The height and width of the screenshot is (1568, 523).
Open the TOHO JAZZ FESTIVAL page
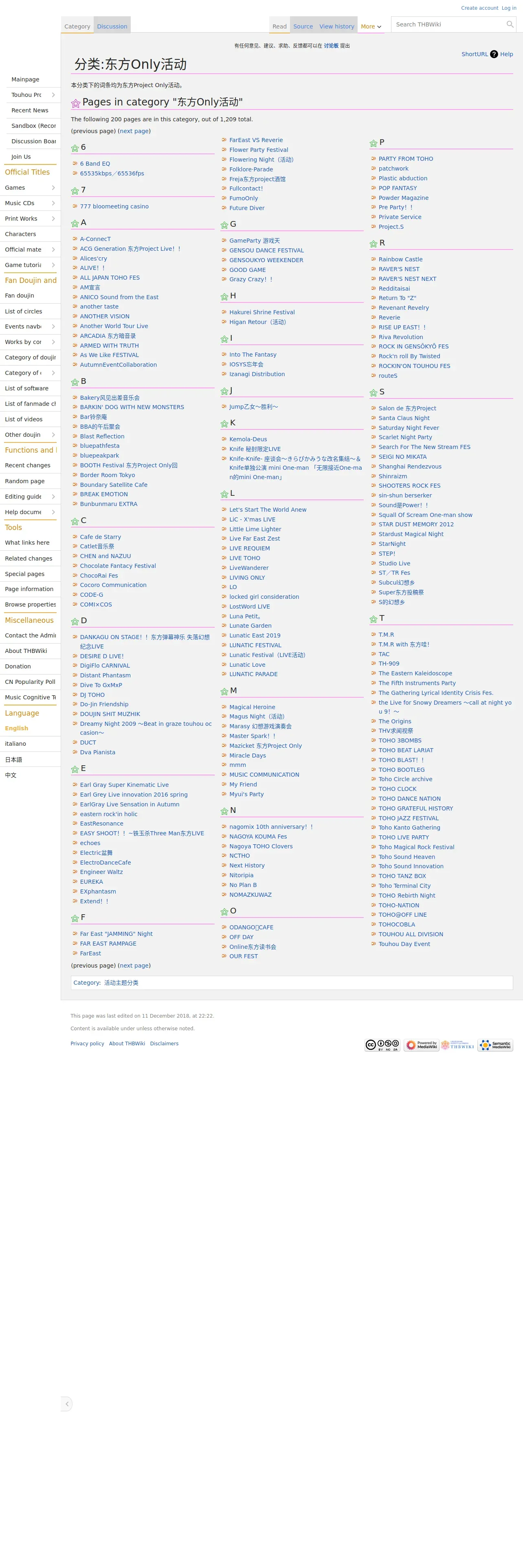click(x=409, y=818)
